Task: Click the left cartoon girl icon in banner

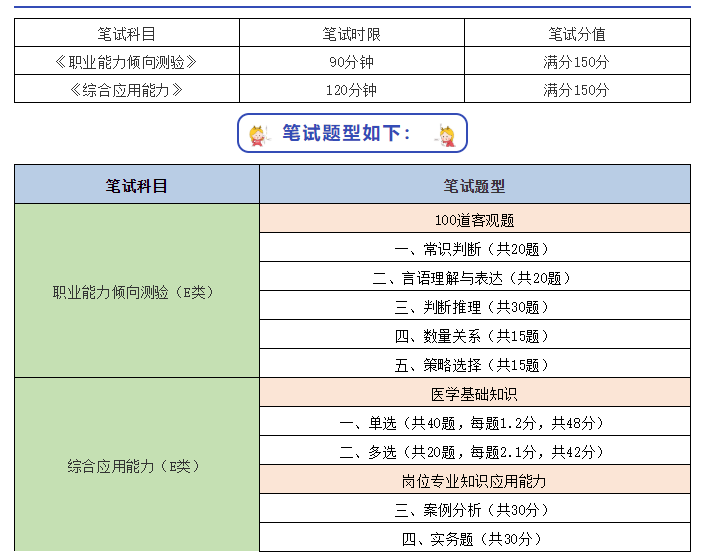Action: [x=258, y=136]
